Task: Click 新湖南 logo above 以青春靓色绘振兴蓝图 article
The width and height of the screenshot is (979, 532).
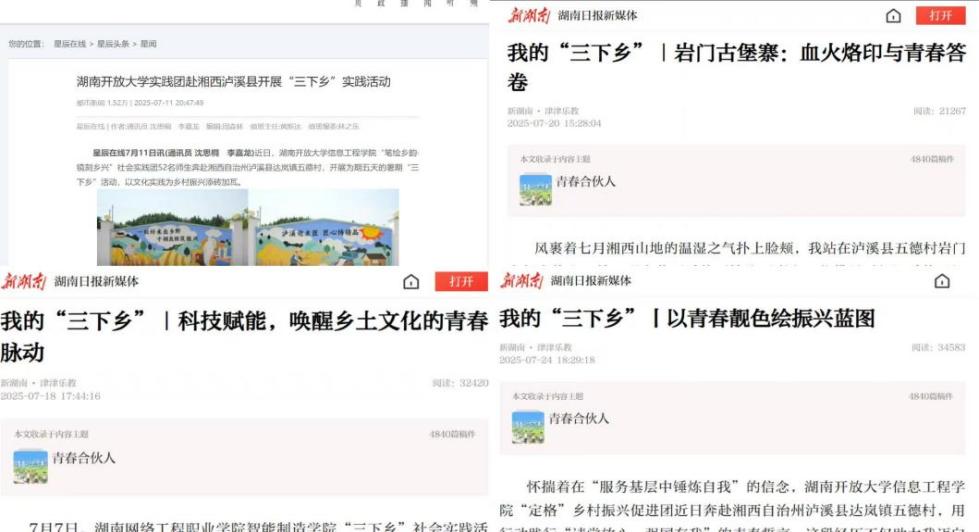Action: point(521,281)
